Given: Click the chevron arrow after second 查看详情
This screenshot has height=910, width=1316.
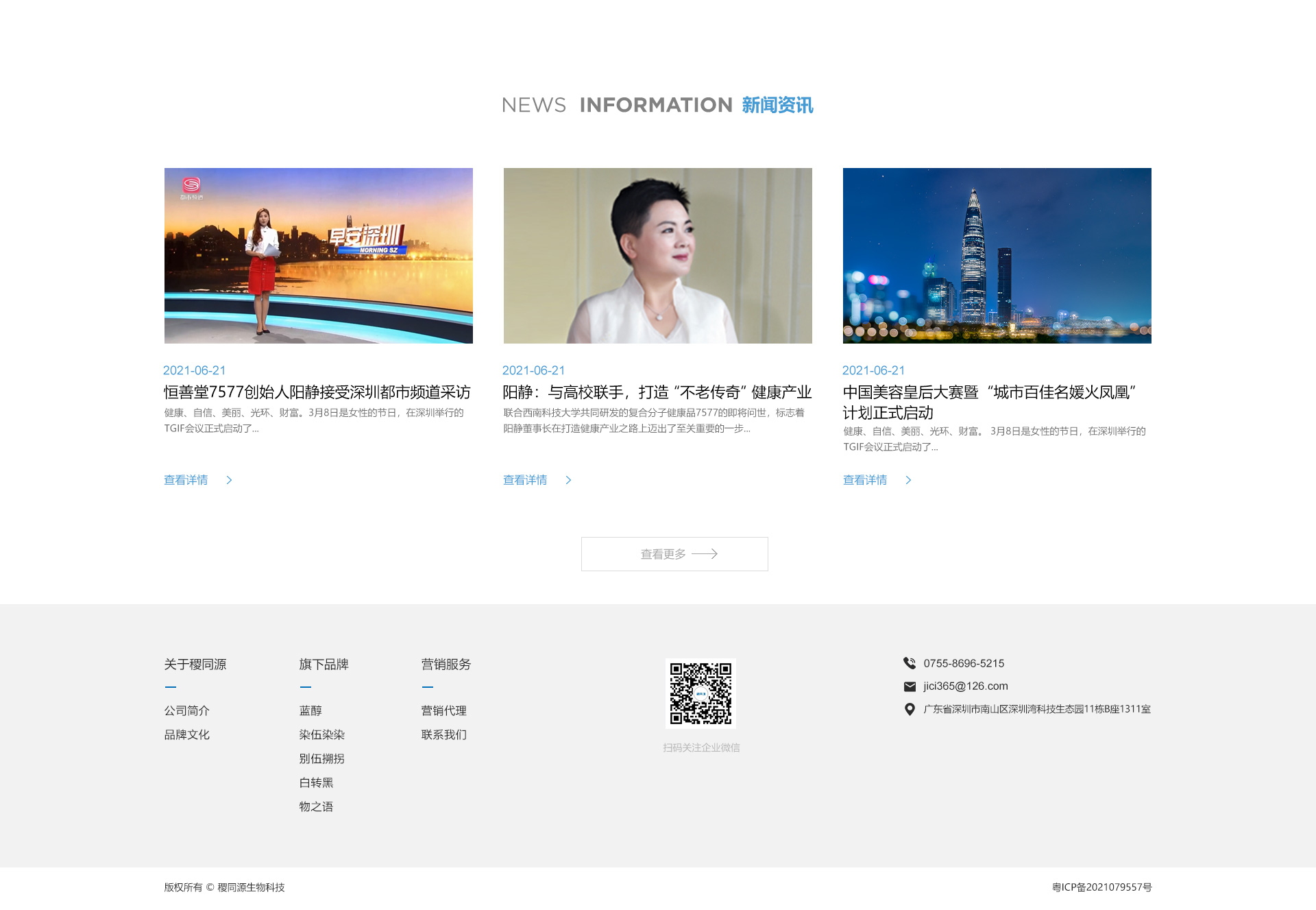Looking at the screenshot, I should [568, 480].
